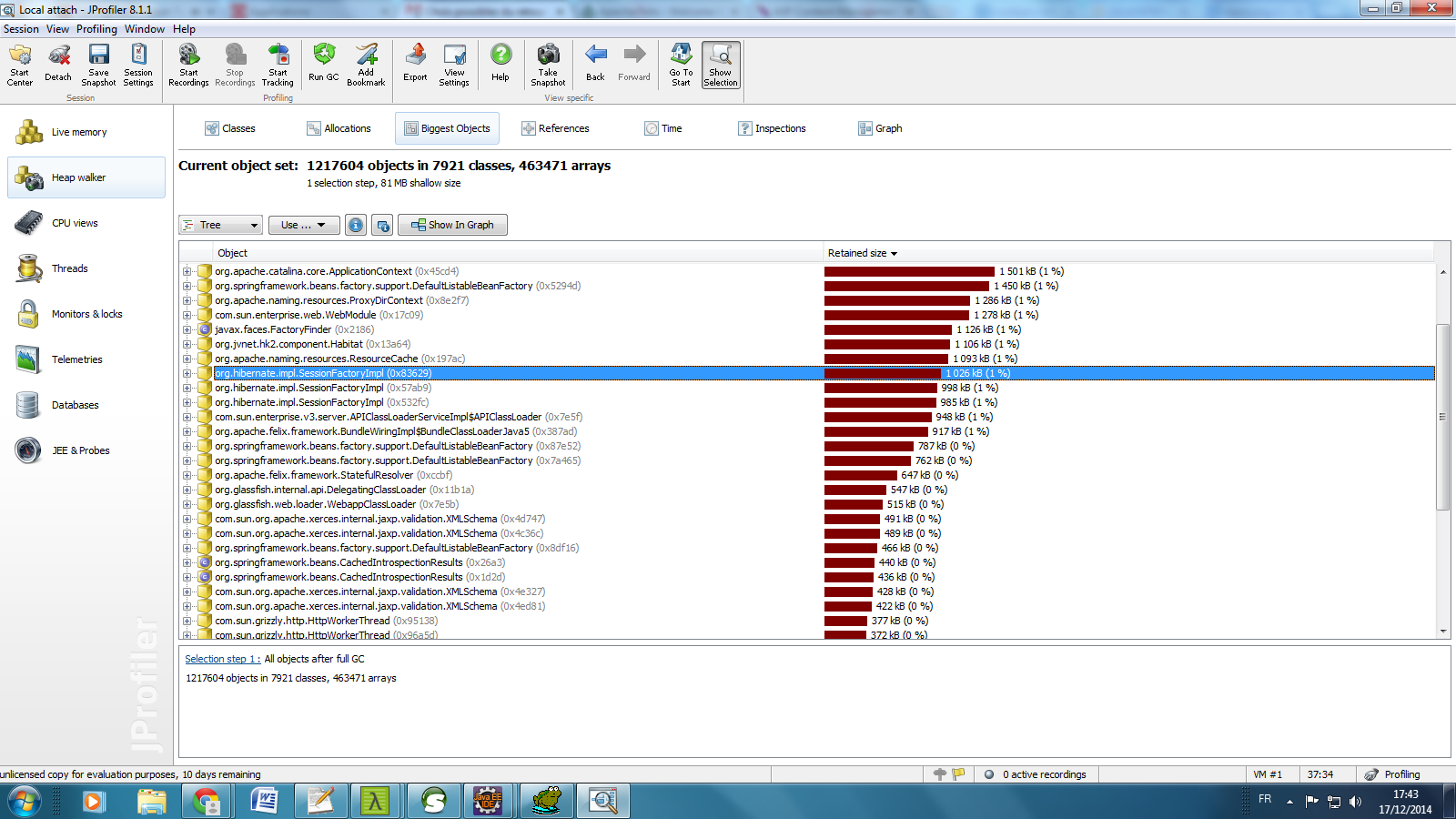Select the WebappClassLoader (0x7e5b) row

tap(806, 504)
